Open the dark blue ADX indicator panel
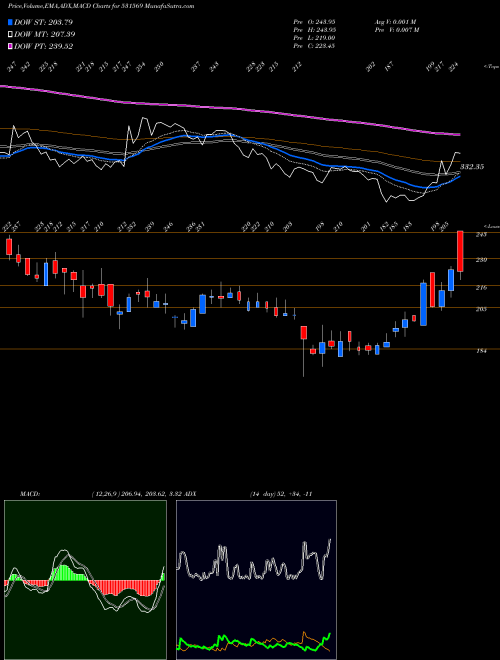The height and width of the screenshot is (660, 500). point(256,580)
